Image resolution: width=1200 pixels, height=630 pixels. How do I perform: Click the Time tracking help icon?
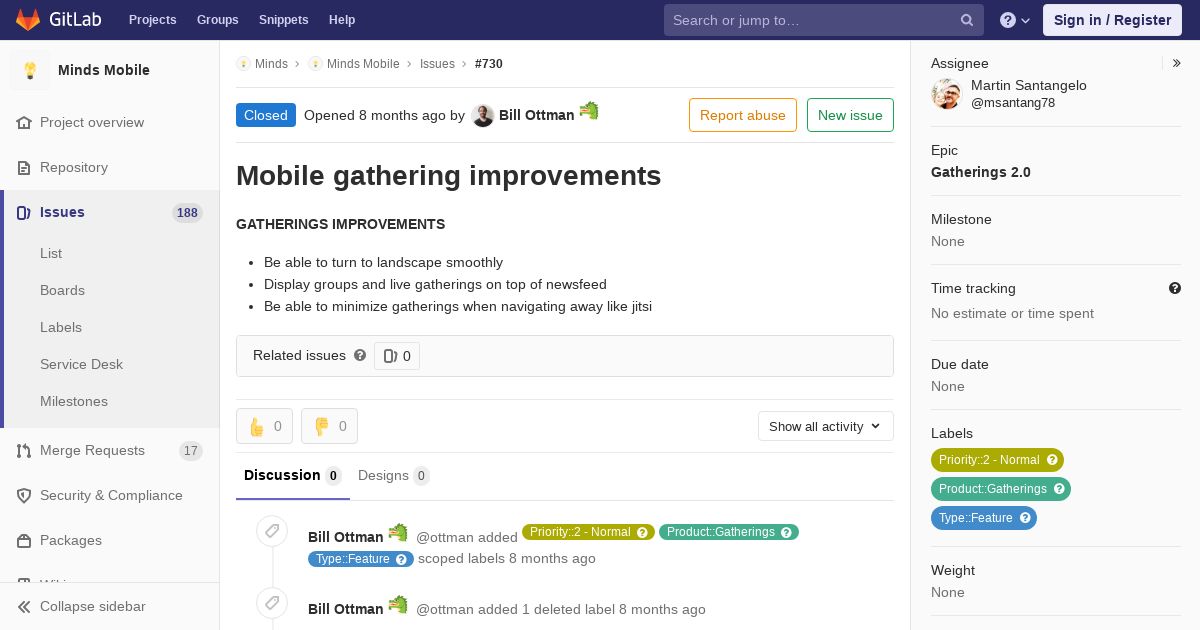point(1175,288)
